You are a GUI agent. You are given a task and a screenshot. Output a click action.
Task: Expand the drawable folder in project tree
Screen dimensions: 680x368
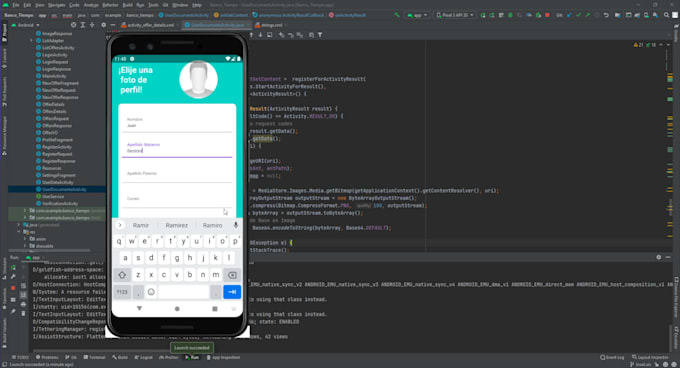click(x=25, y=246)
